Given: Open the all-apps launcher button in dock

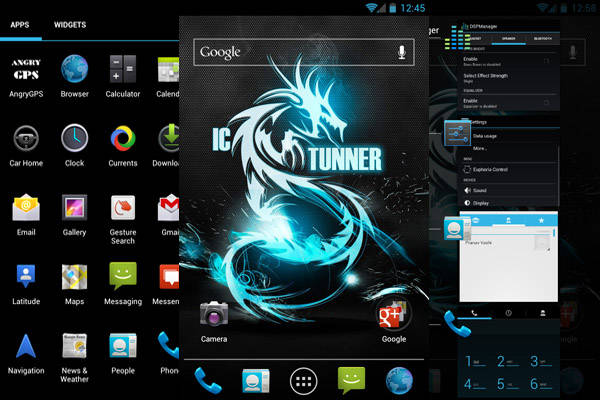Looking at the screenshot, I should [303, 381].
